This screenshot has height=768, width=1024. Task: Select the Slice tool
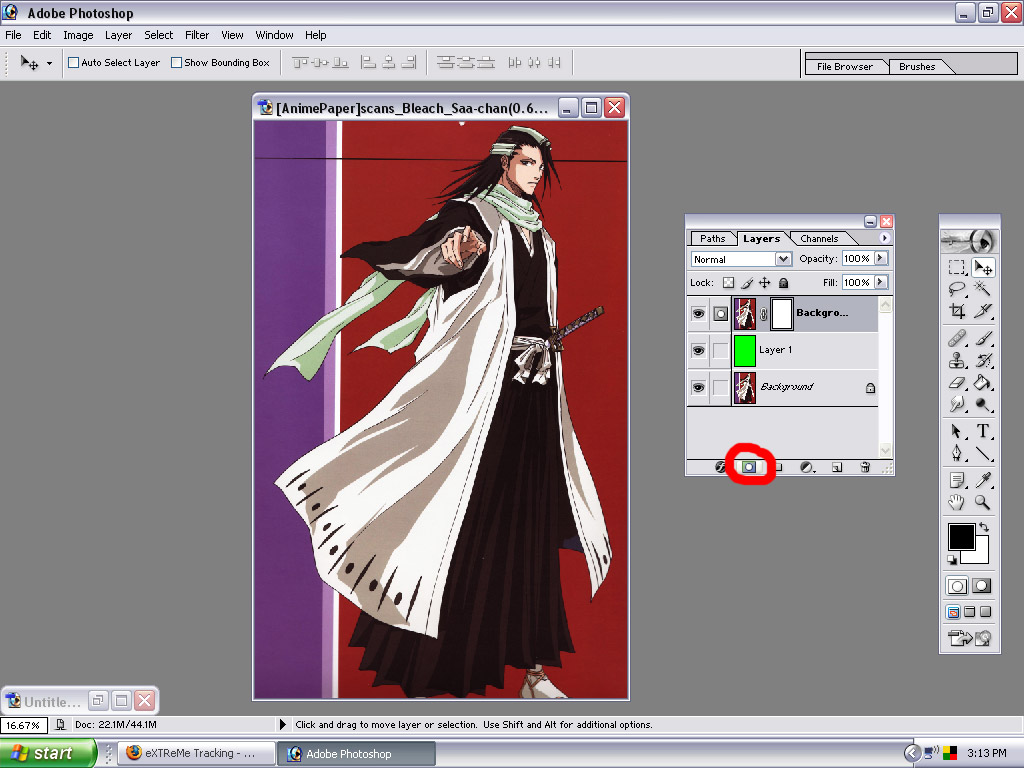coord(982,311)
